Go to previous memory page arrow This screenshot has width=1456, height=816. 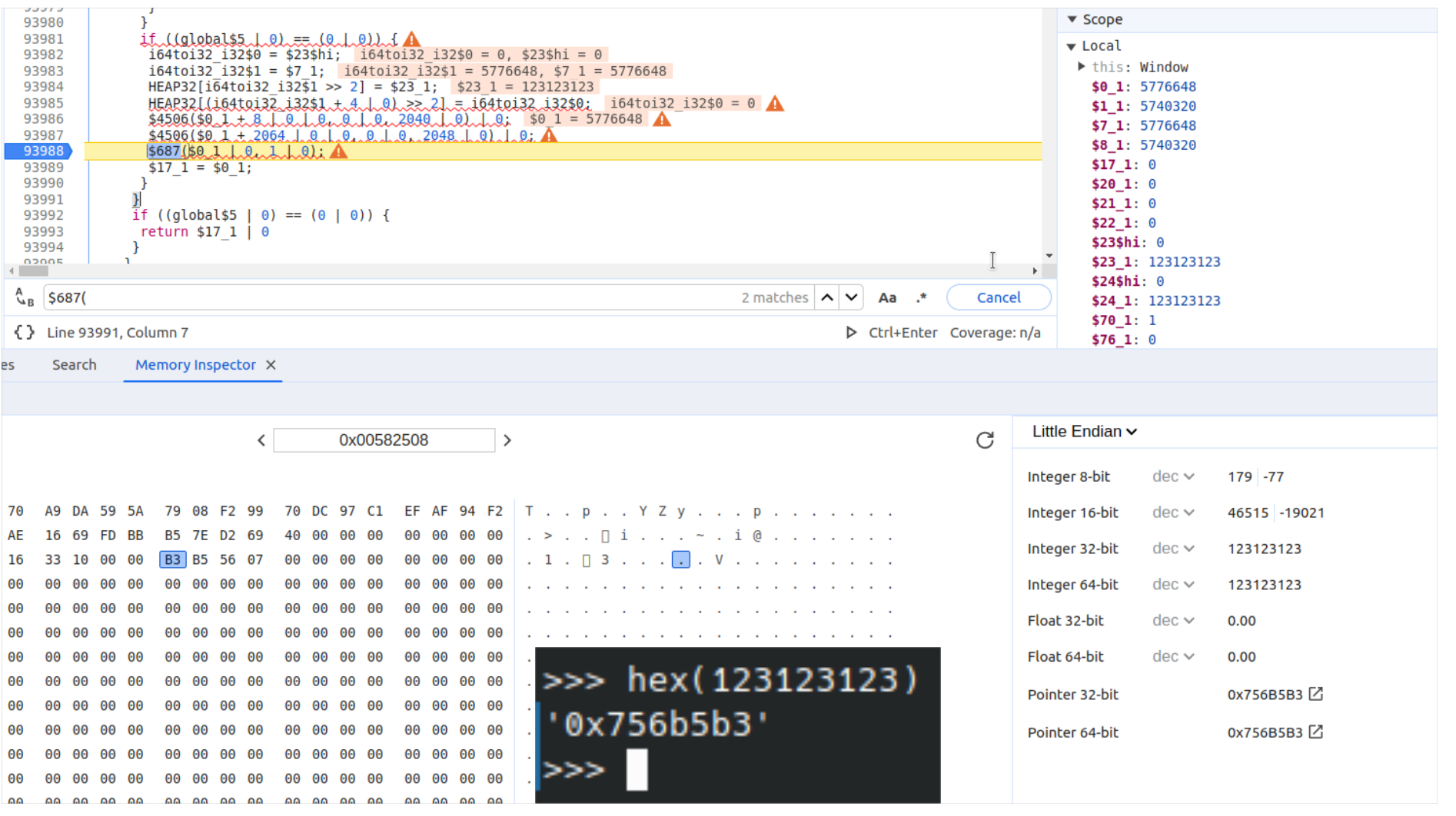(261, 440)
